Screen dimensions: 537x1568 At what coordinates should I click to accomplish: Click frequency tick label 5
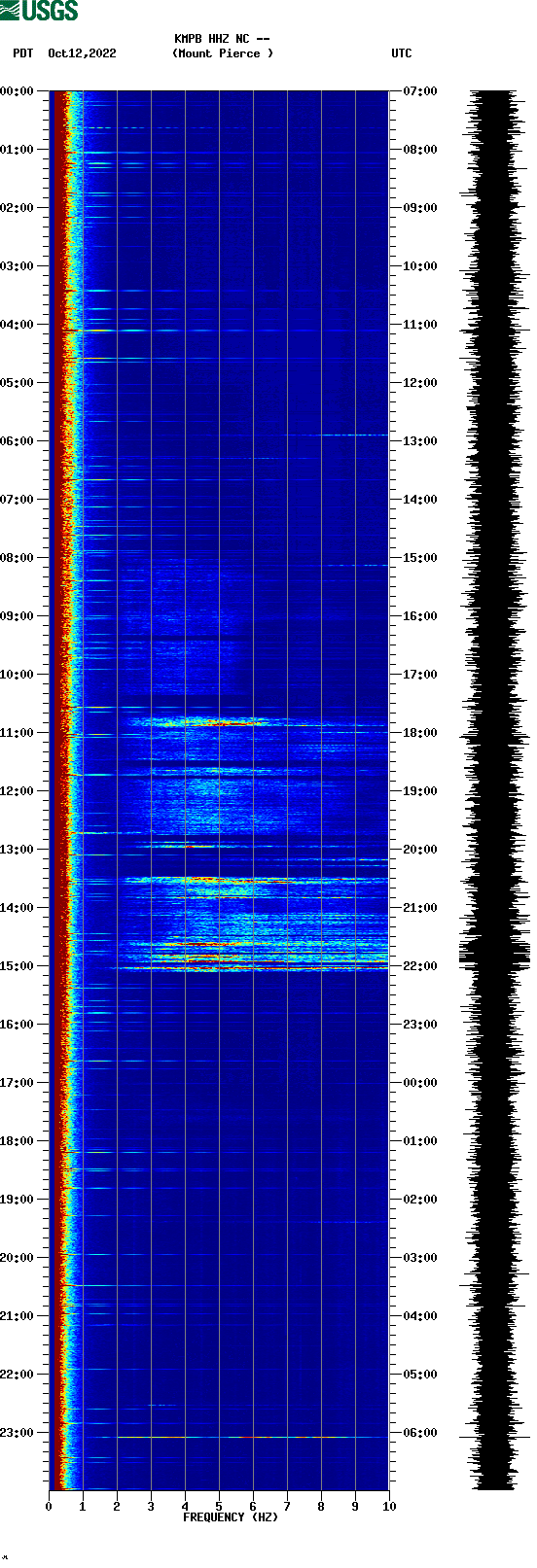(x=219, y=1507)
